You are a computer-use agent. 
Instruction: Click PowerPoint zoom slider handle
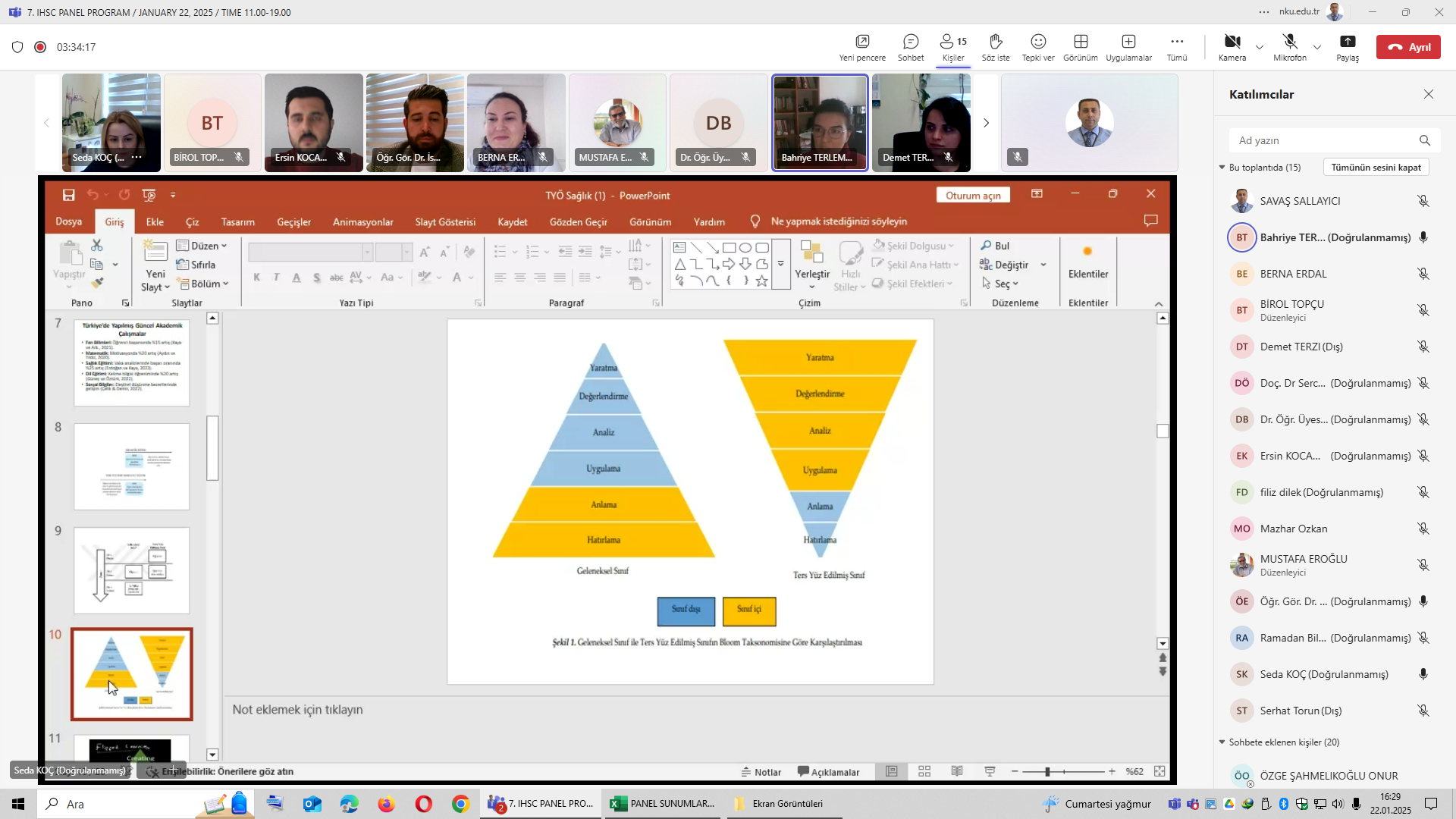pos(1047,771)
